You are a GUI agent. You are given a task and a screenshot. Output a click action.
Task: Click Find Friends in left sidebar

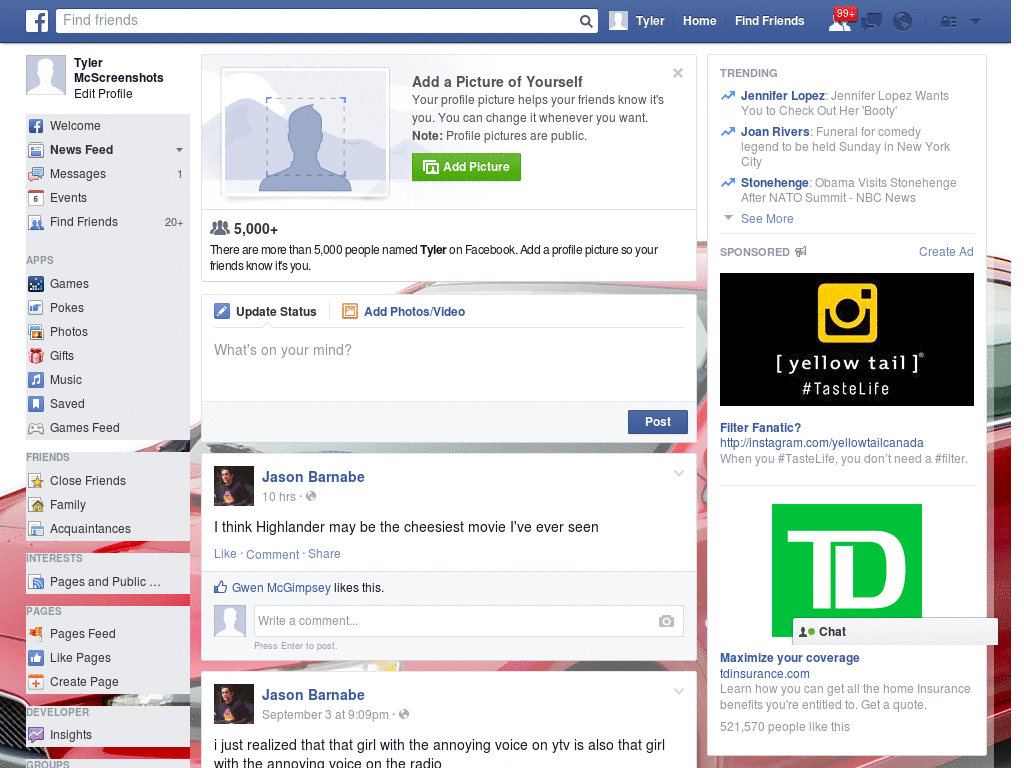(x=84, y=222)
